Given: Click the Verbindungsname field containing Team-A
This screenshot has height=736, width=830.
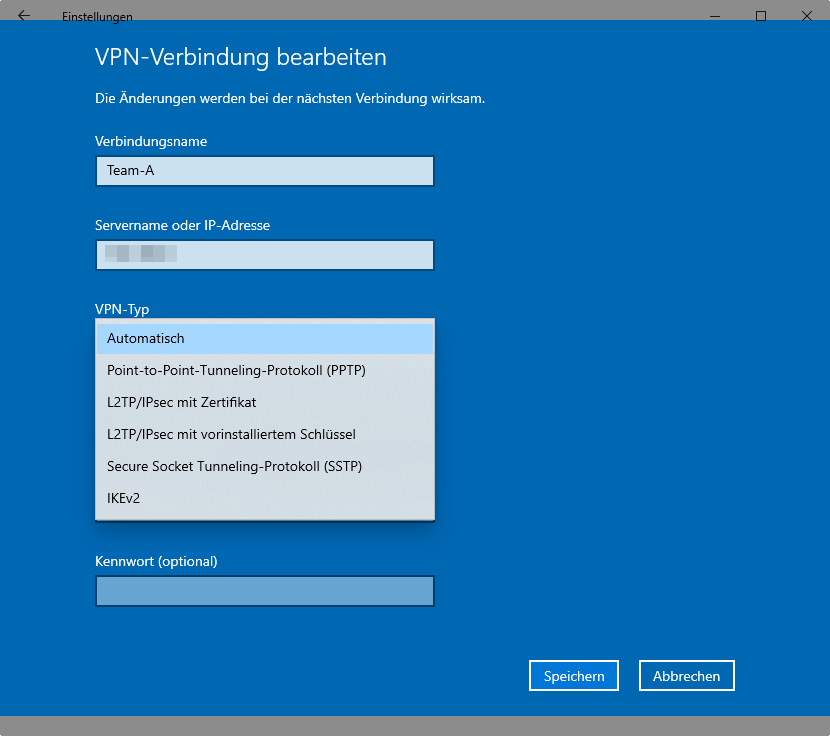Looking at the screenshot, I should 265,170.
